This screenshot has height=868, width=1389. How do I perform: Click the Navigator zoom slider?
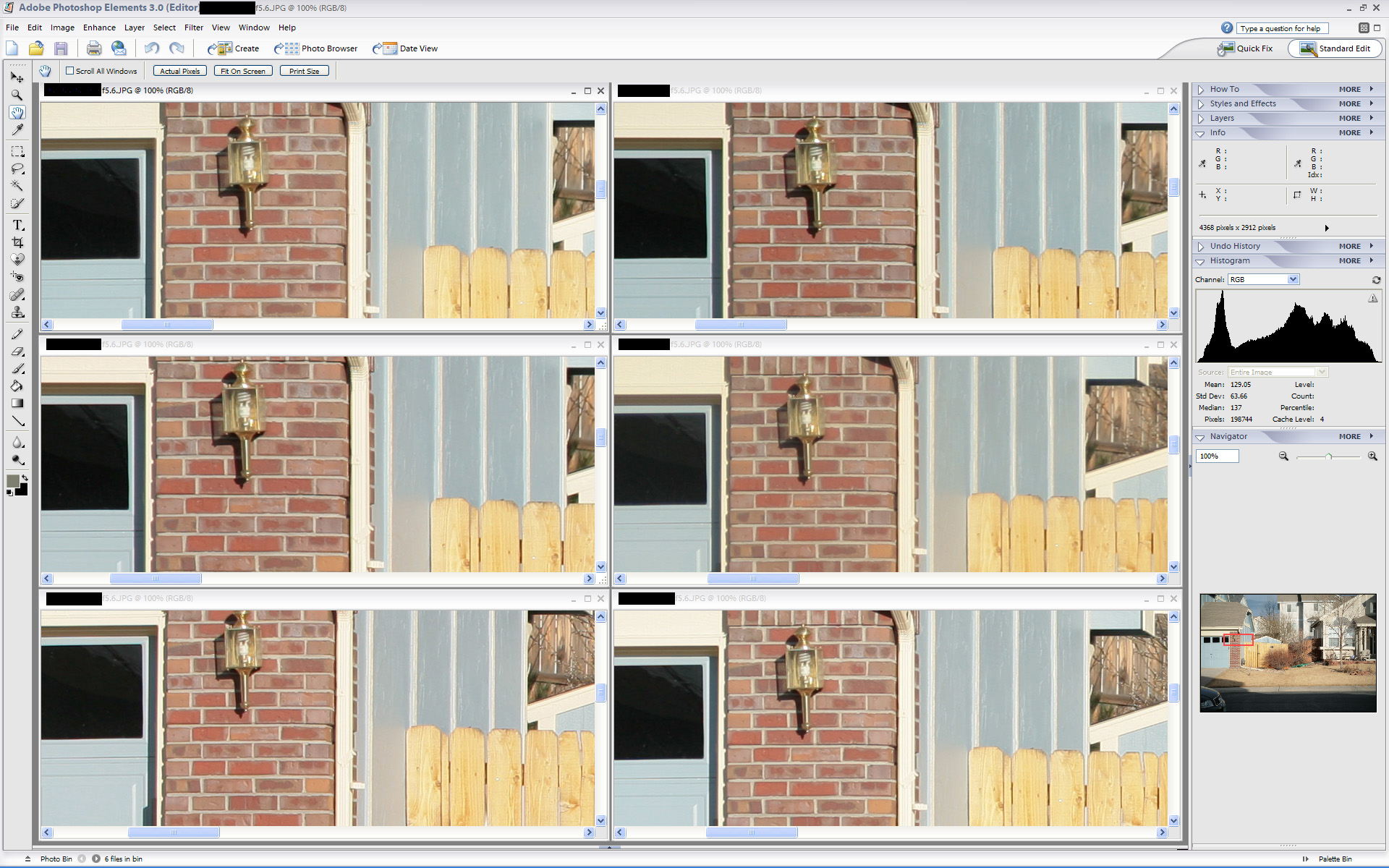point(1328,456)
